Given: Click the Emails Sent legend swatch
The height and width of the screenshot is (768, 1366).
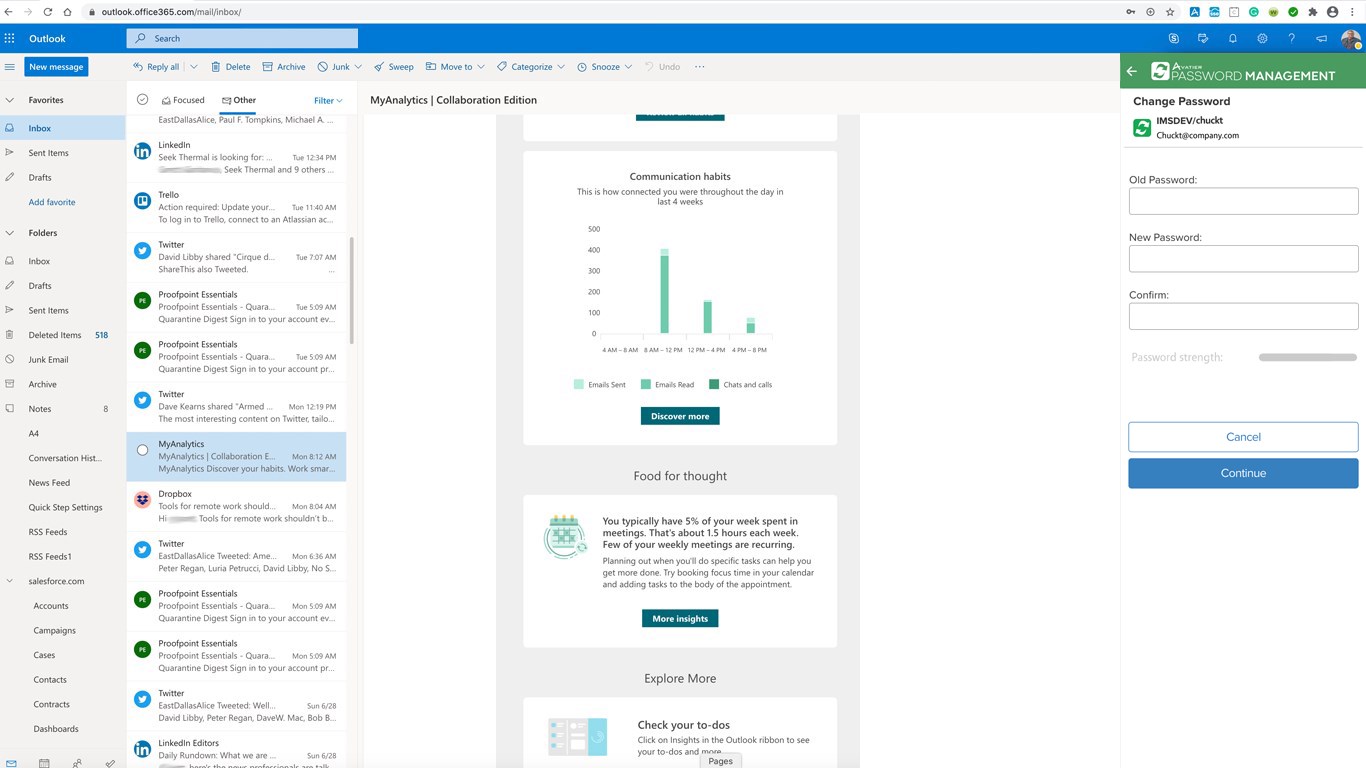Looking at the screenshot, I should pos(579,384).
